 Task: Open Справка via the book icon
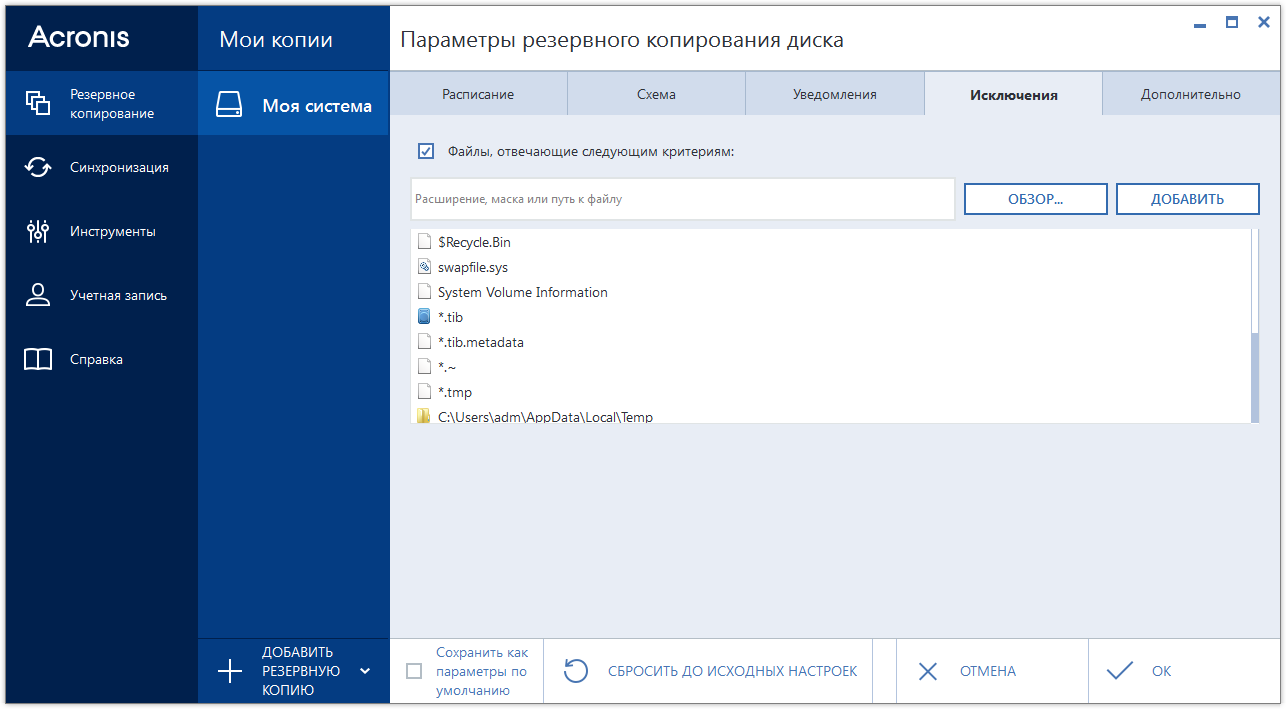pyautogui.click(x=37, y=359)
